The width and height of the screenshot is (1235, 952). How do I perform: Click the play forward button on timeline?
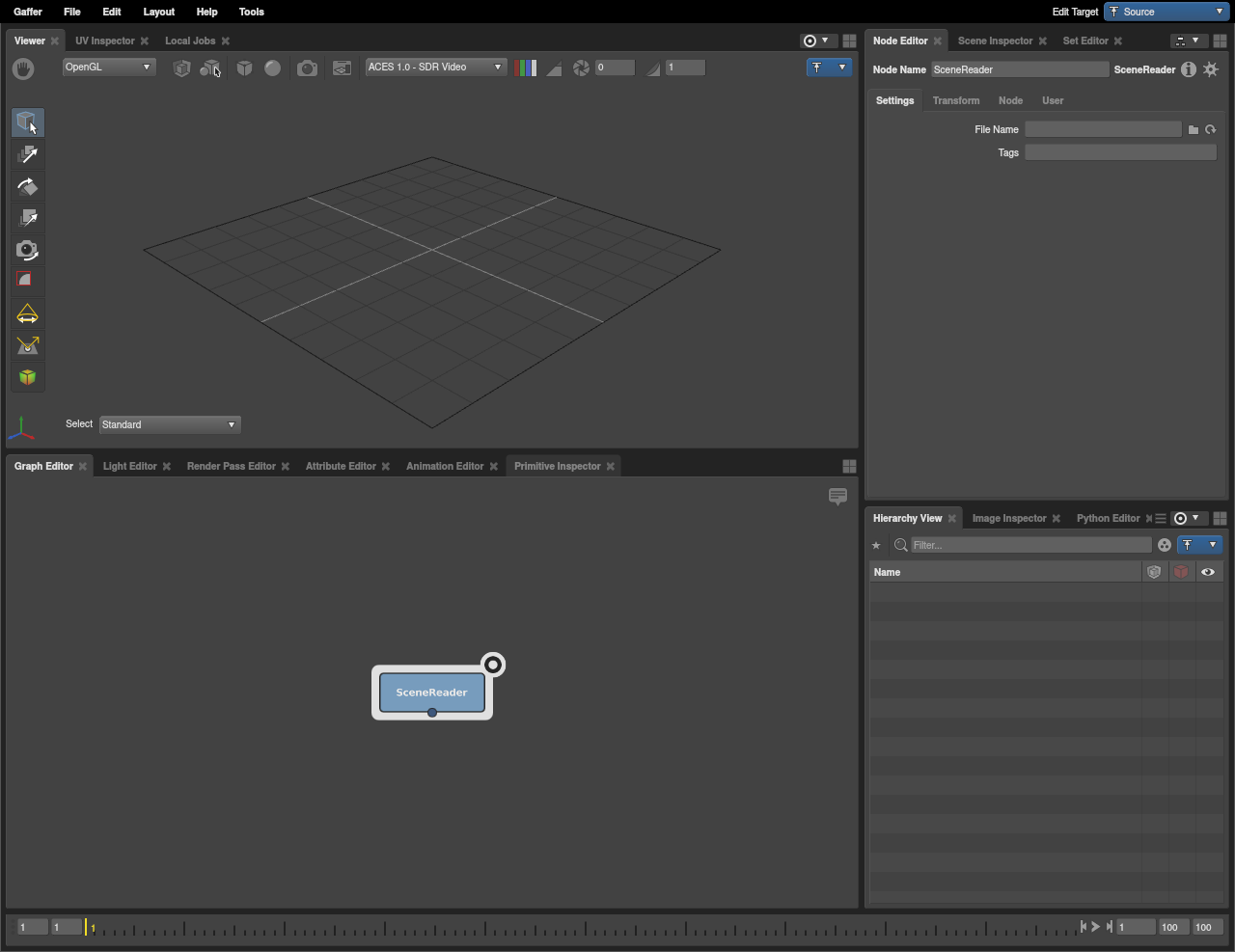coord(1096,927)
